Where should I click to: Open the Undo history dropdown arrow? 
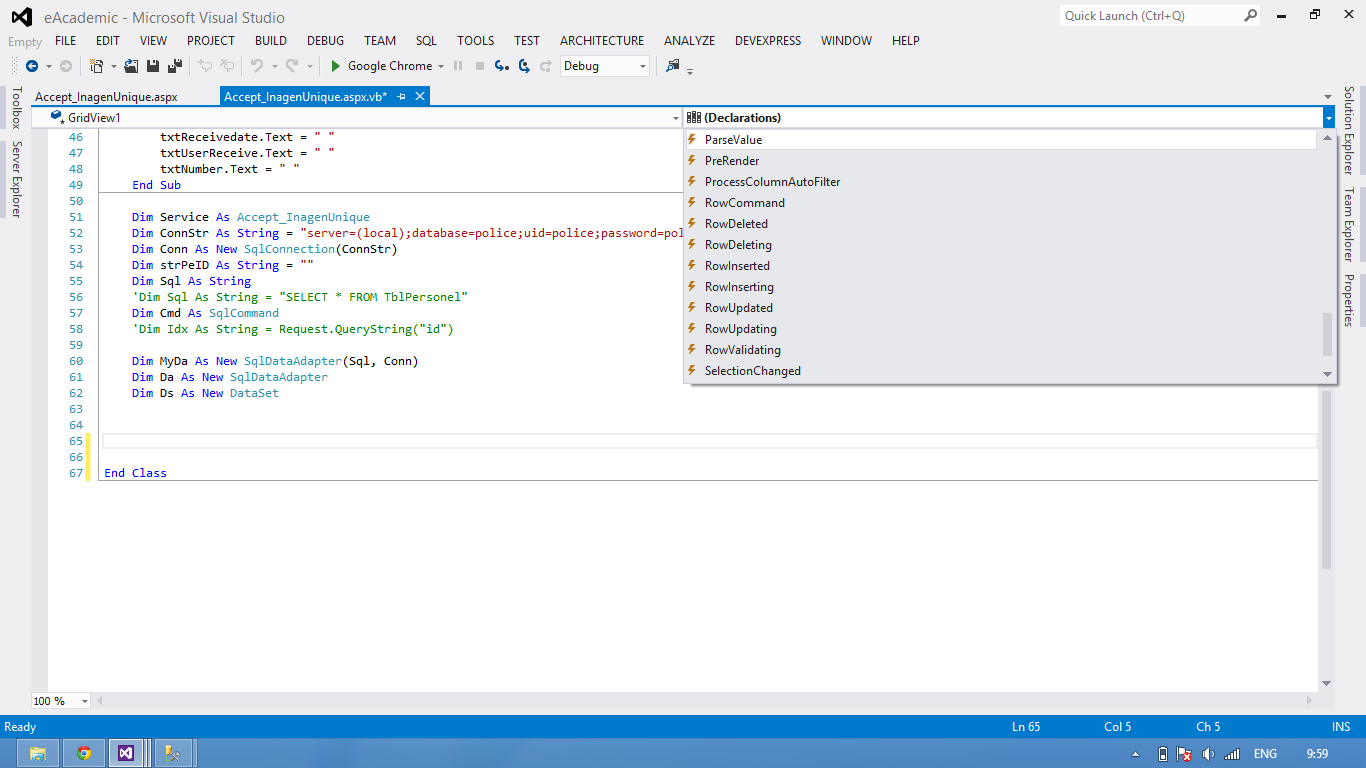pyautogui.click(x=274, y=66)
